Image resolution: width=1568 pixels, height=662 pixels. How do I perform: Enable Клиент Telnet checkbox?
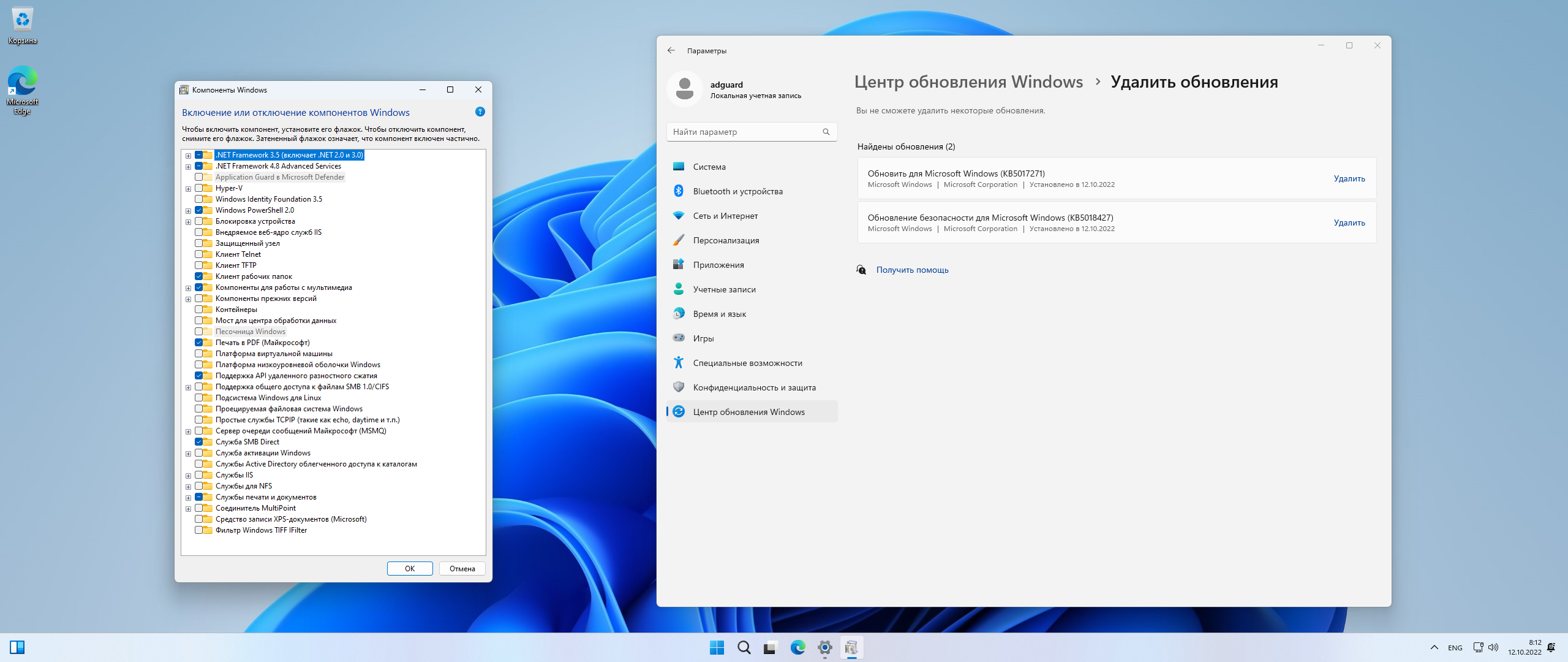[x=199, y=254]
